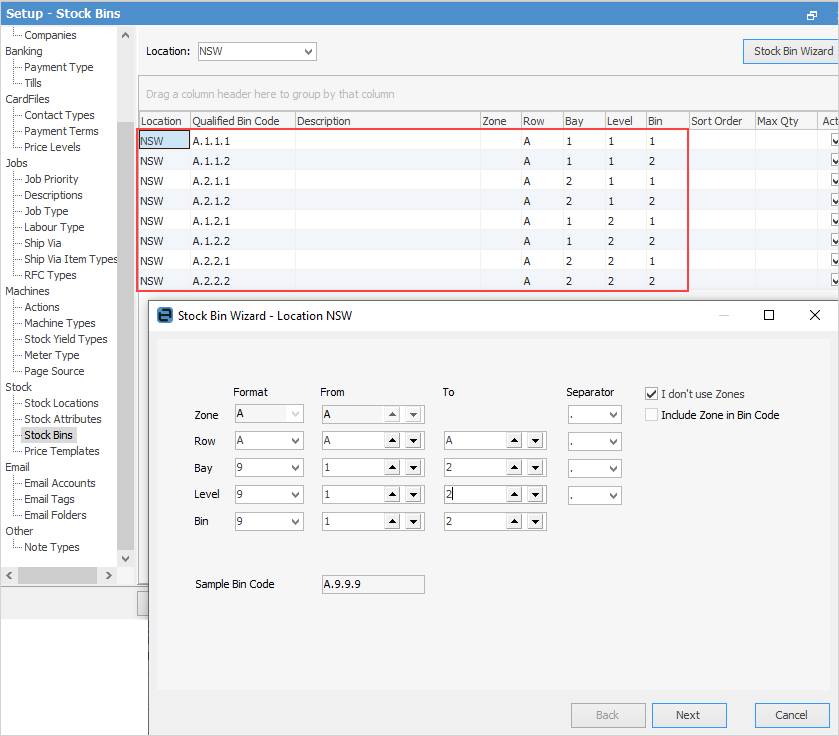This screenshot has width=839, height=736.
Task: Increment the Bin To value up arrow
Action: (514, 522)
